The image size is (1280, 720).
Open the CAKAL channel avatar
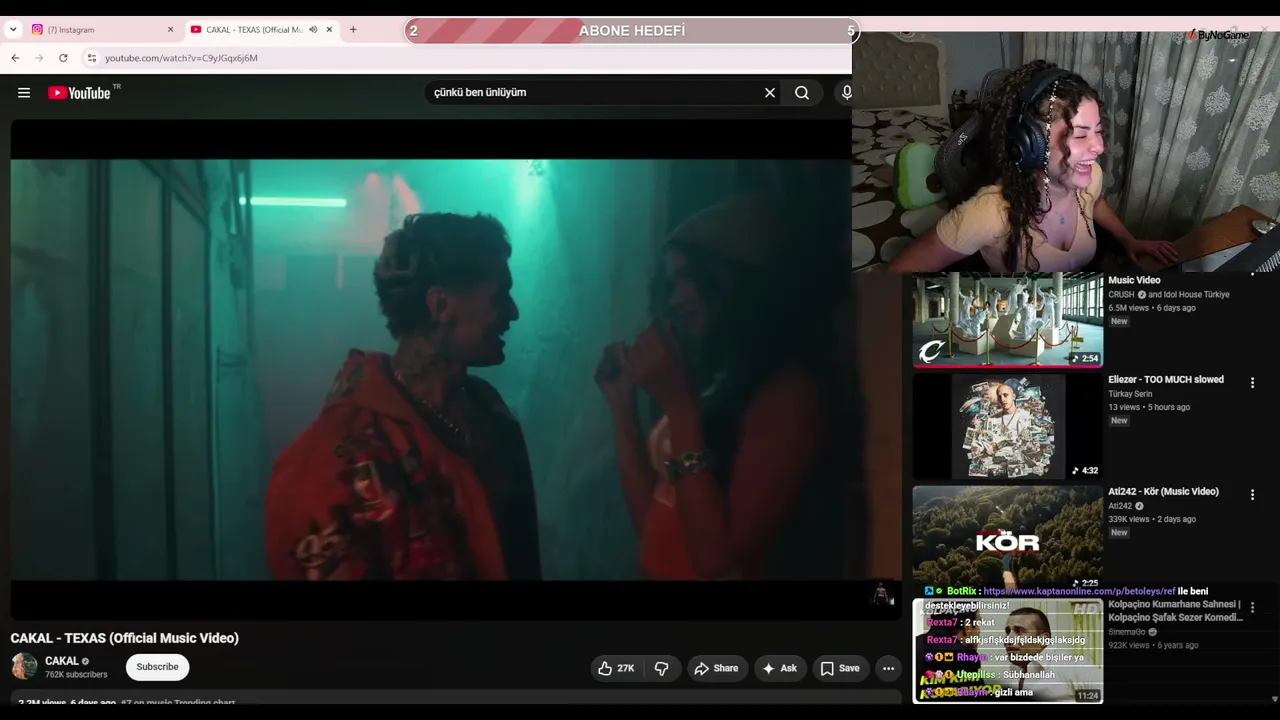[24, 667]
